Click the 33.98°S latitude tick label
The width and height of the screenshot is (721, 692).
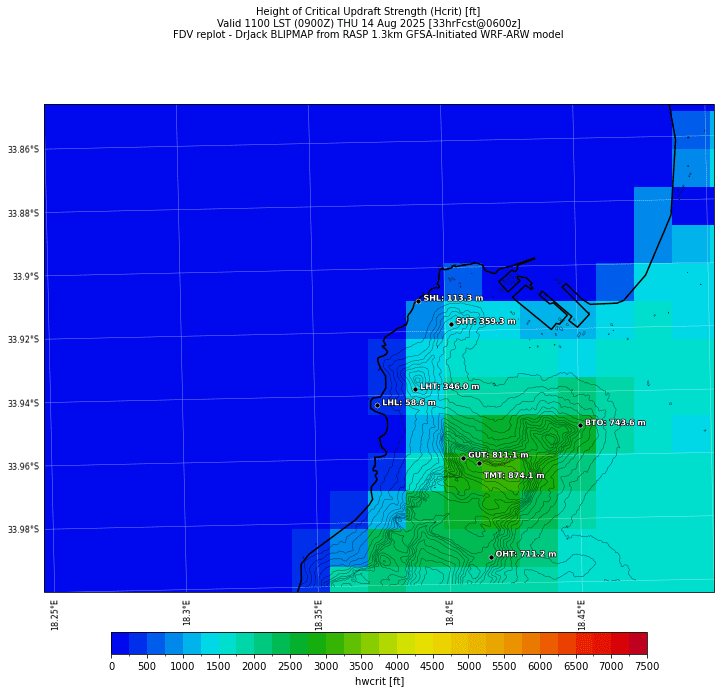[x=23, y=529]
